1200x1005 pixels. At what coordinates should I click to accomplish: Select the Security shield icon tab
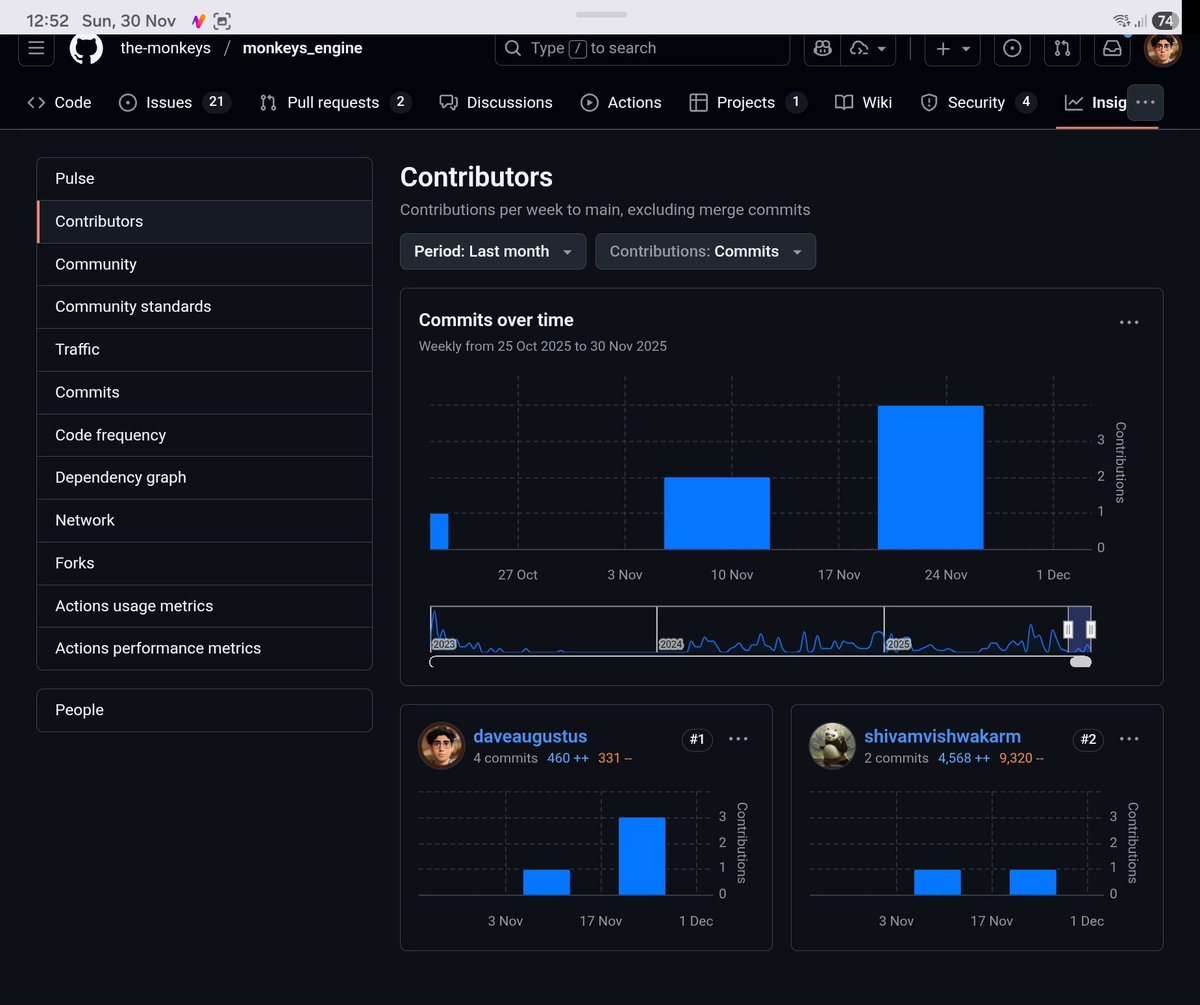tap(930, 102)
